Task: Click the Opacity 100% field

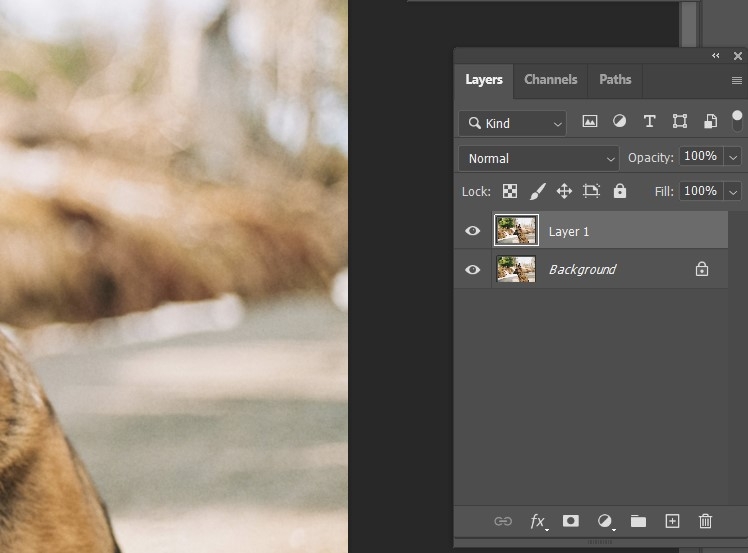Action: [x=700, y=157]
